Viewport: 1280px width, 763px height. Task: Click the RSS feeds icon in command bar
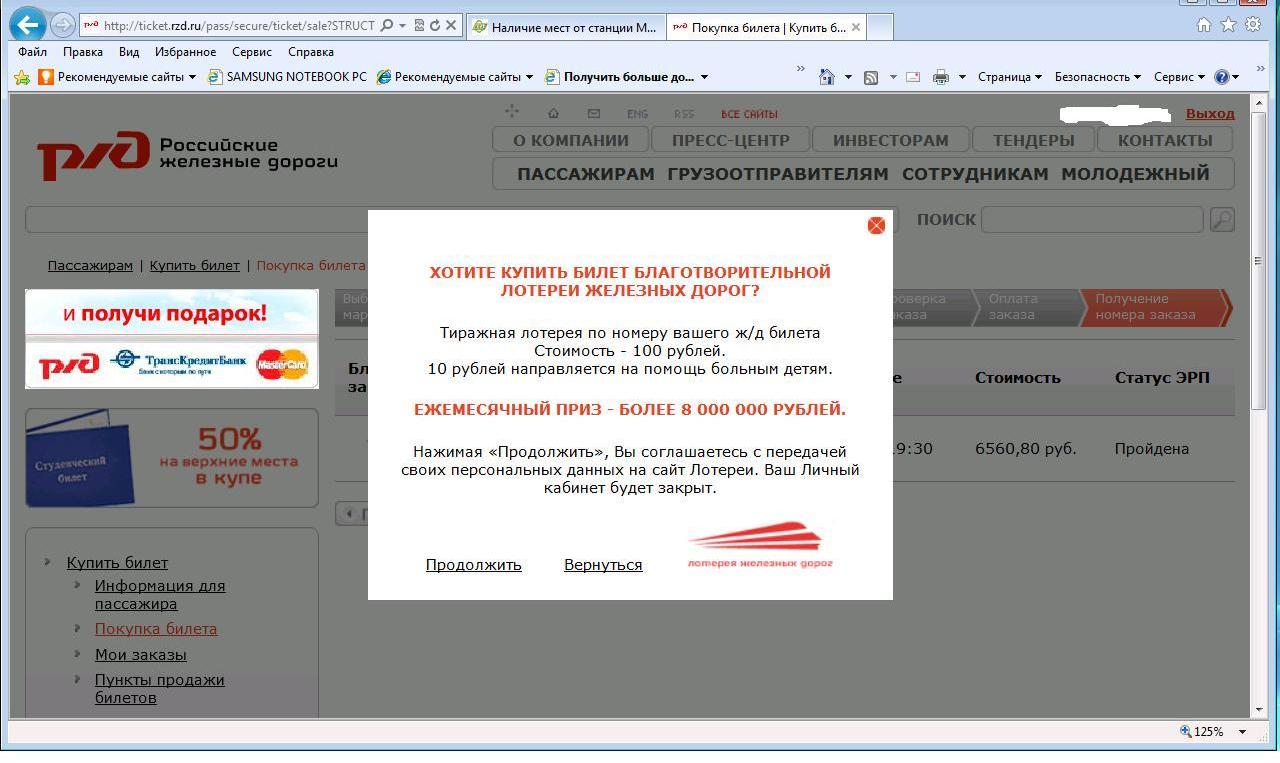point(871,77)
